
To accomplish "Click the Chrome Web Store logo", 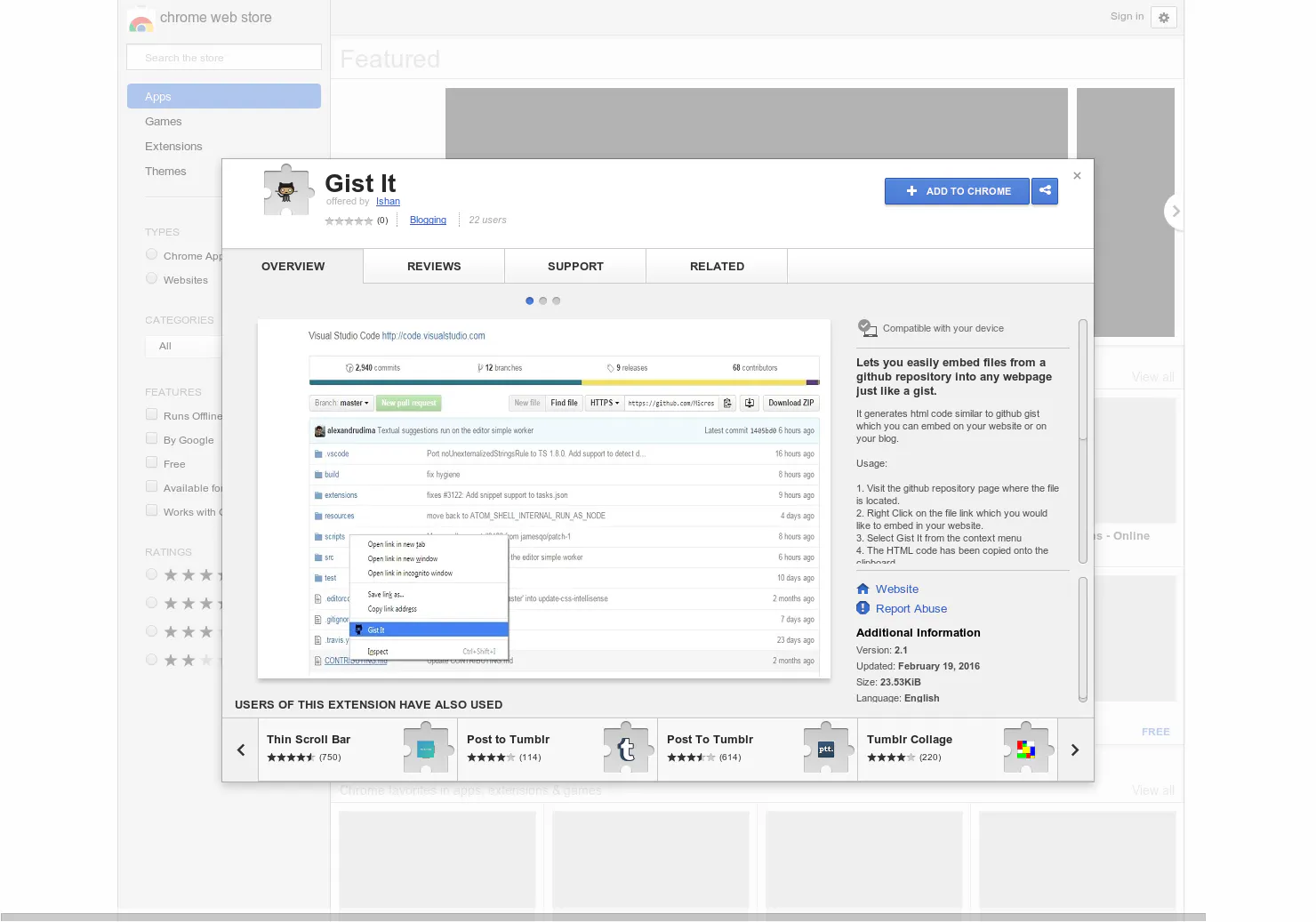I will [140, 20].
